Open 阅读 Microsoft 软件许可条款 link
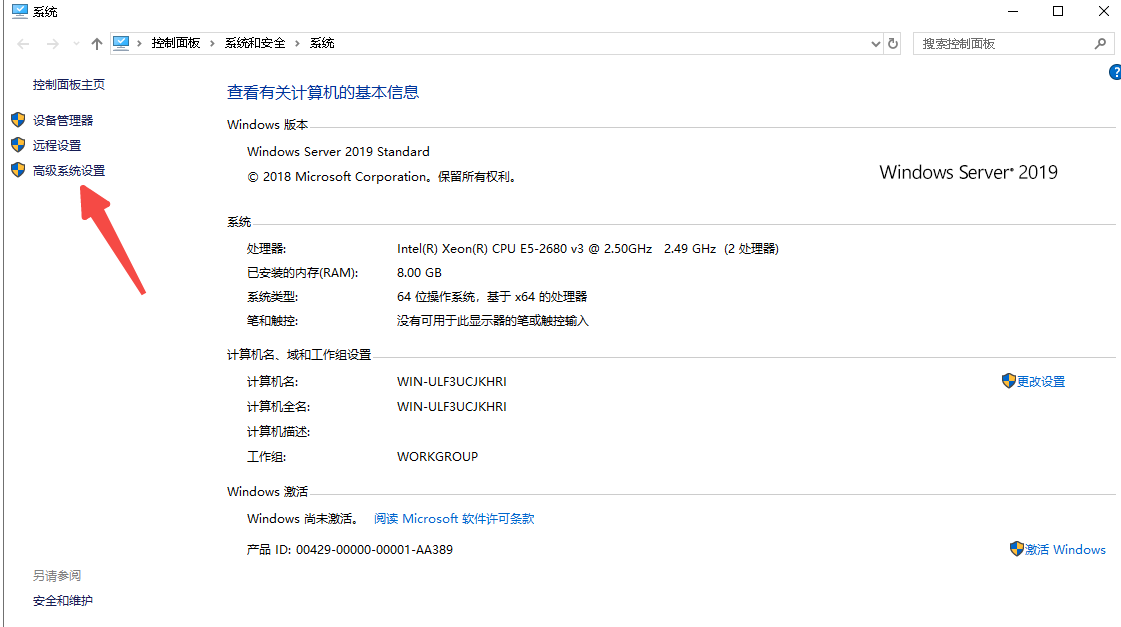 tap(454, 518)
